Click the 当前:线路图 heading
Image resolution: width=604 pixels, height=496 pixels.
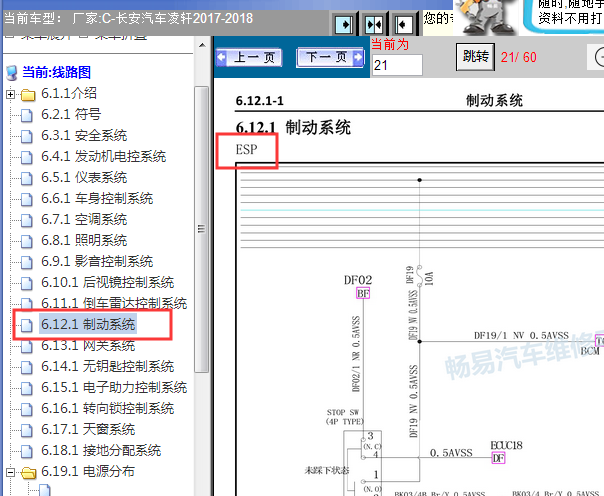tap(57, 72)
